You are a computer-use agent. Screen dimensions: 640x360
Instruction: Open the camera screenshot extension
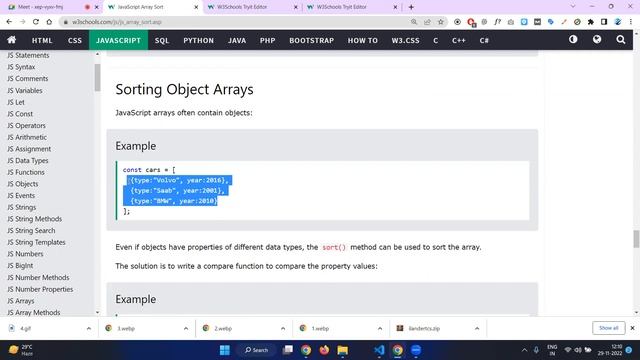pos(511,22)
